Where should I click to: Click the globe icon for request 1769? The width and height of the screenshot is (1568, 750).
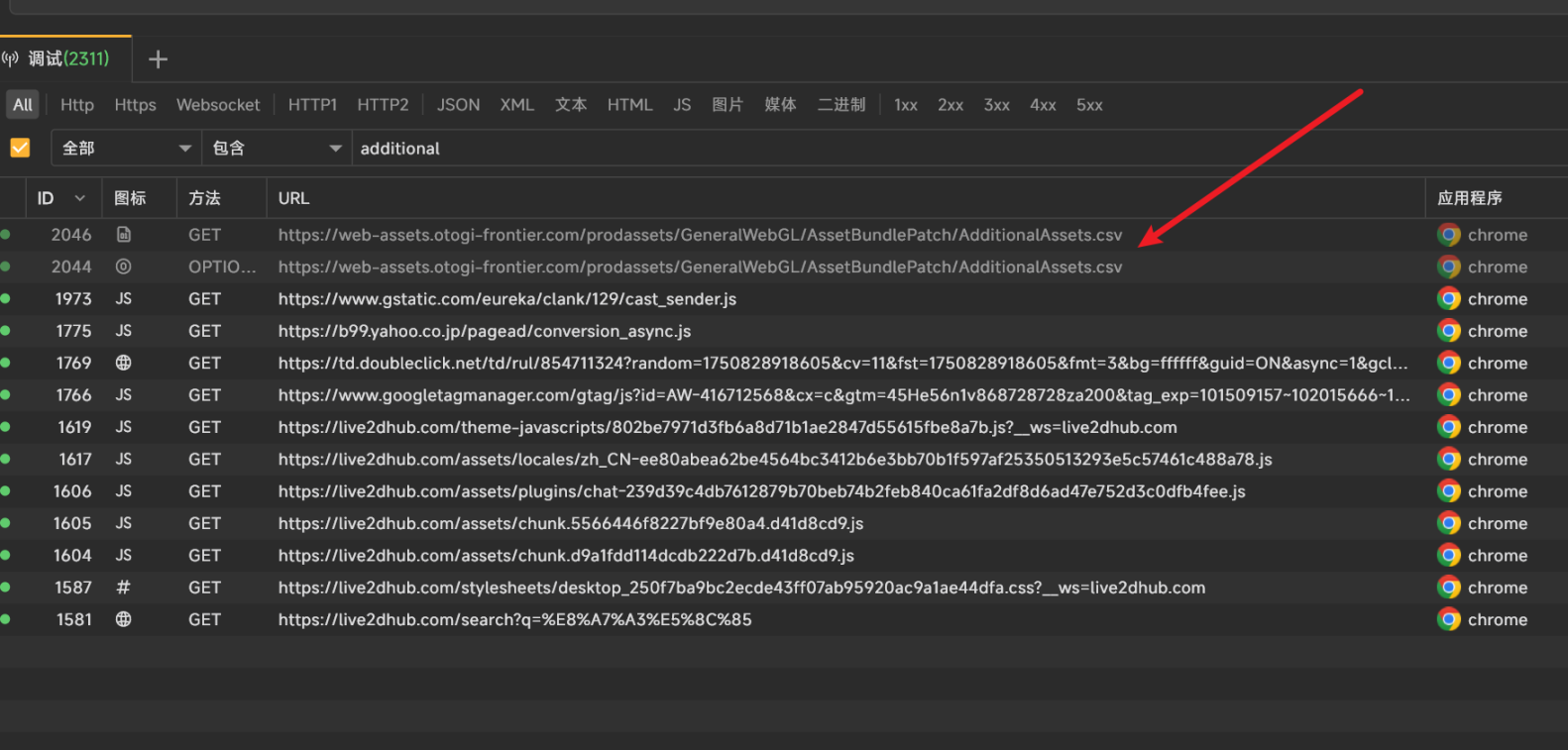click(124, 363)
